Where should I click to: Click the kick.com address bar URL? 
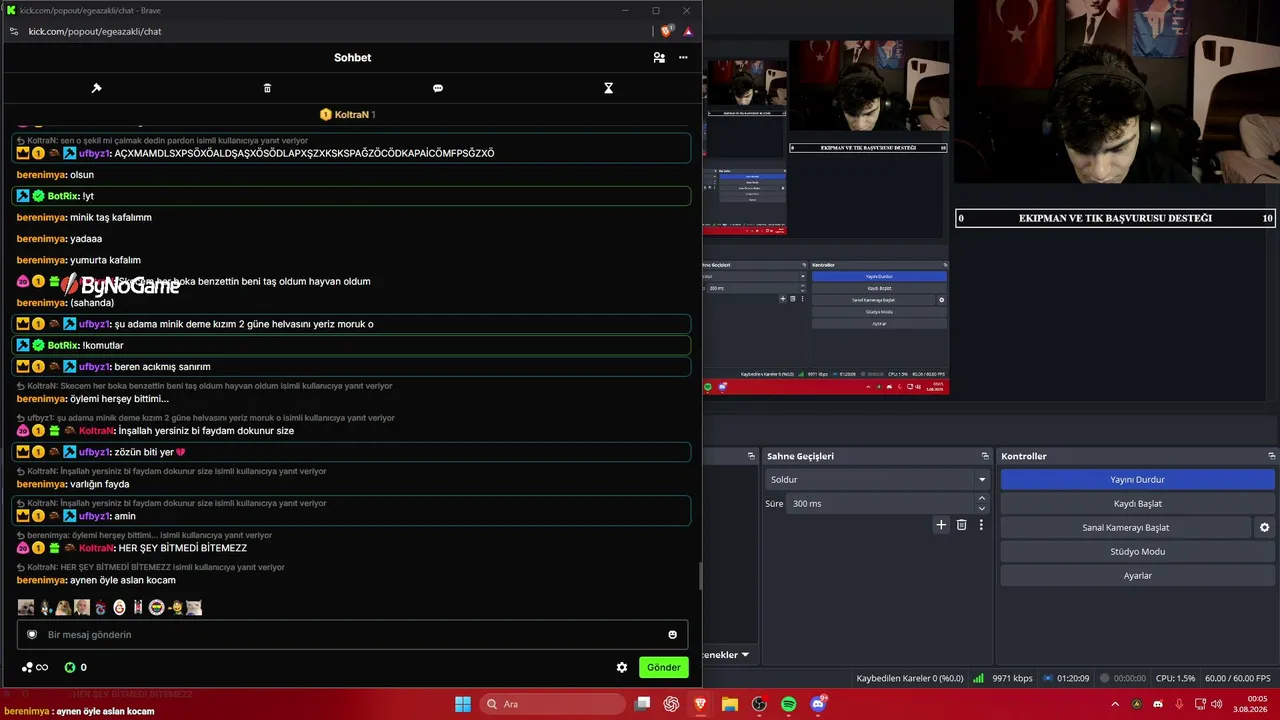(x=95, y=31)
